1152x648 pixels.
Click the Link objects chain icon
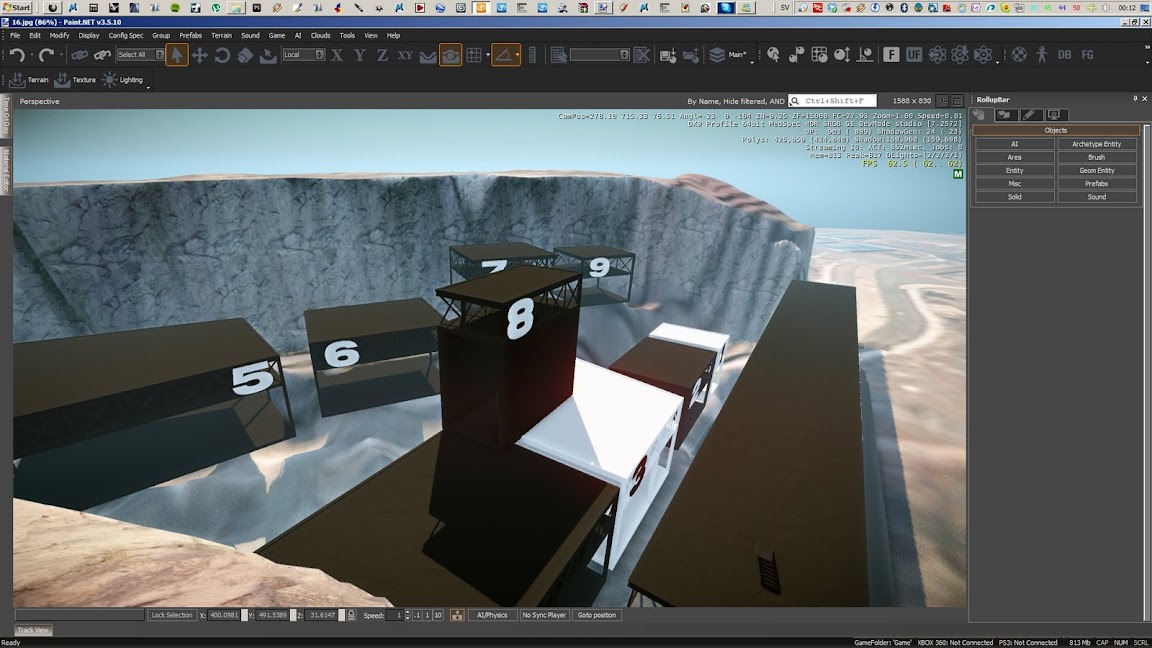[79, 55]
